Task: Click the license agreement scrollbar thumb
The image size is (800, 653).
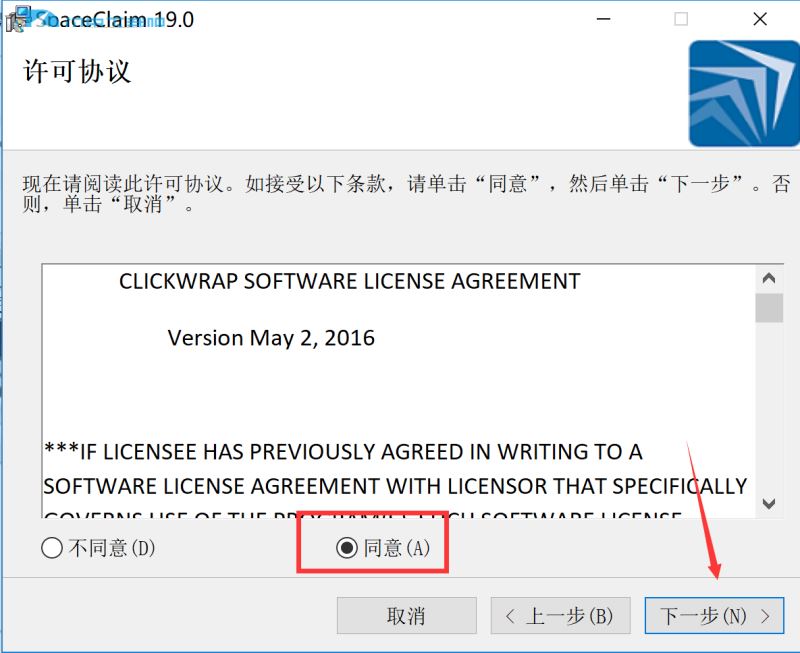Action: click(x=769, y=308)
